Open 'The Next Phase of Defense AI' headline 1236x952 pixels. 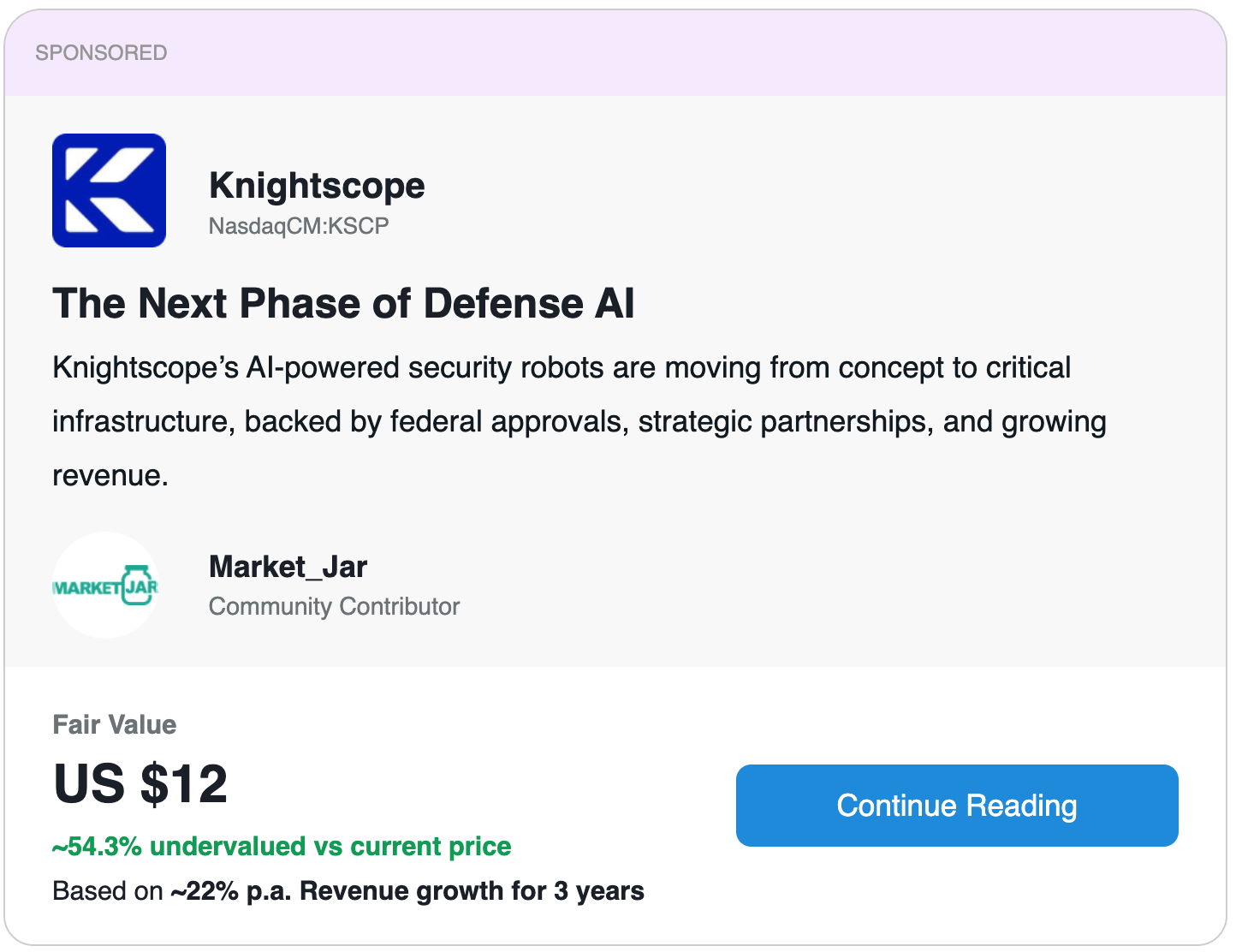[343, 304]
